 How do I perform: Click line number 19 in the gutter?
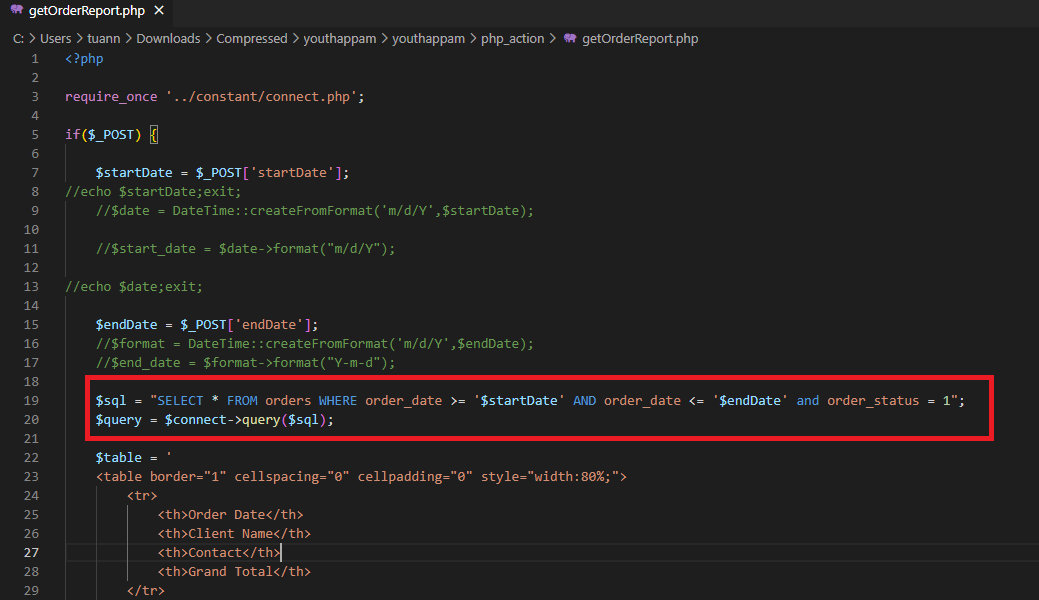31,400
